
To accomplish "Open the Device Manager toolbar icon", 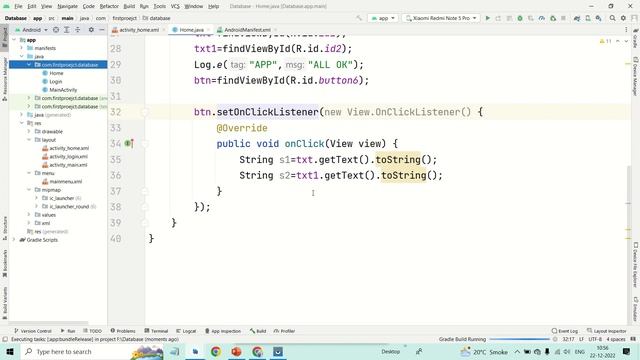I will click(x=588, y=18).
